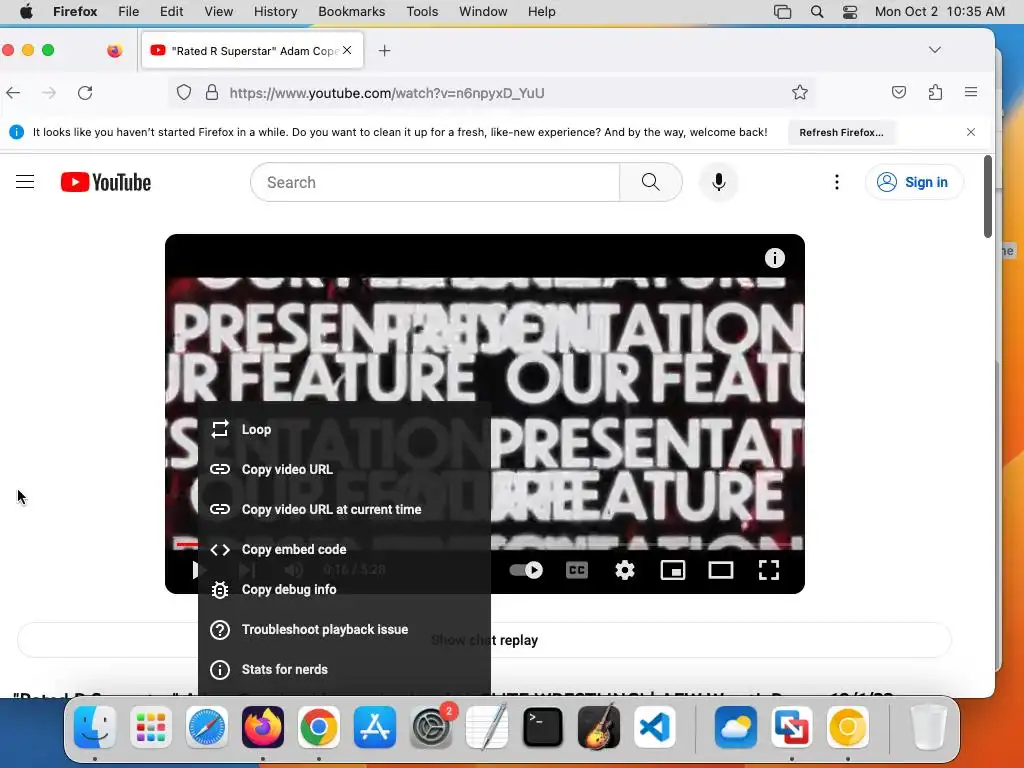Viewport: 1024px width, 768px height.
Task: Open System Settings from the Dock
Action: click(x=431, y=727)
